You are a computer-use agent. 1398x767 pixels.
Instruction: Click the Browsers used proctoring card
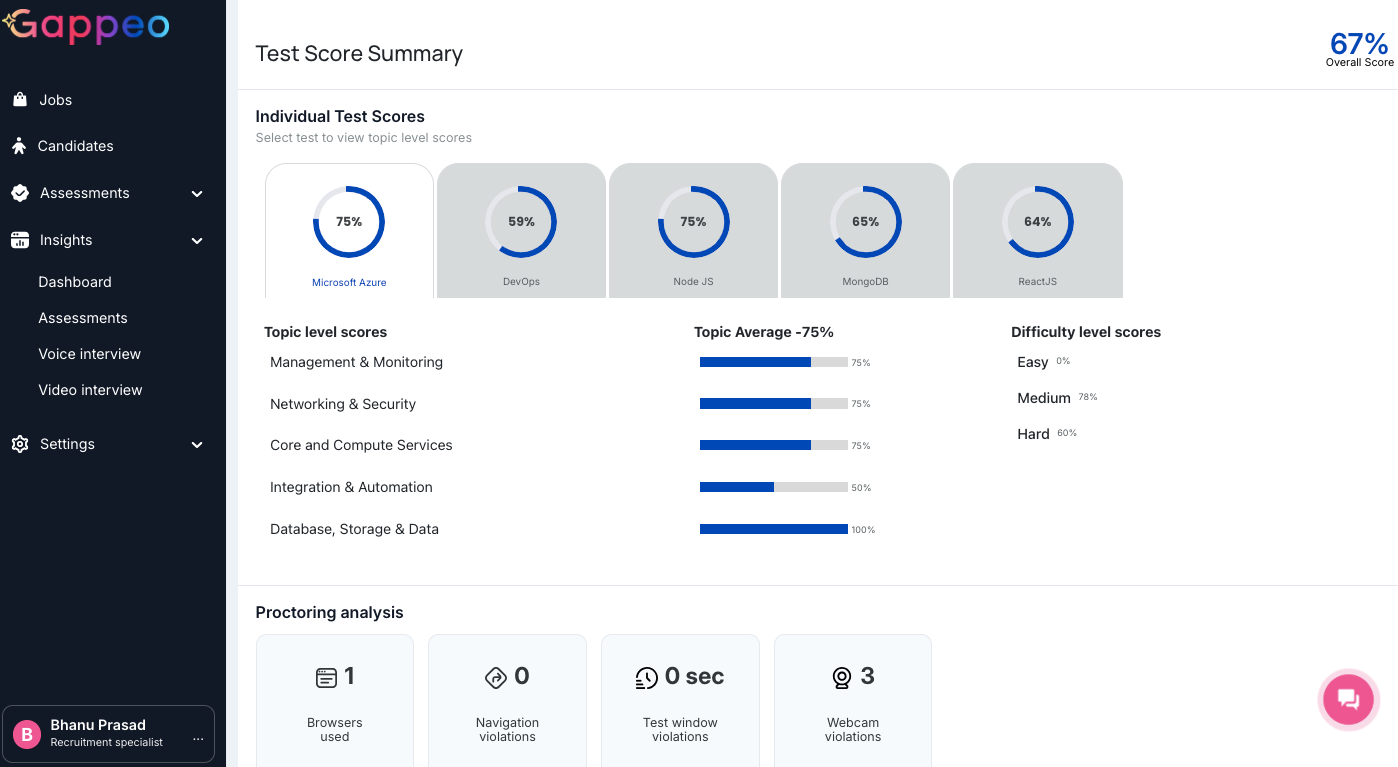(x=335, y=700)
